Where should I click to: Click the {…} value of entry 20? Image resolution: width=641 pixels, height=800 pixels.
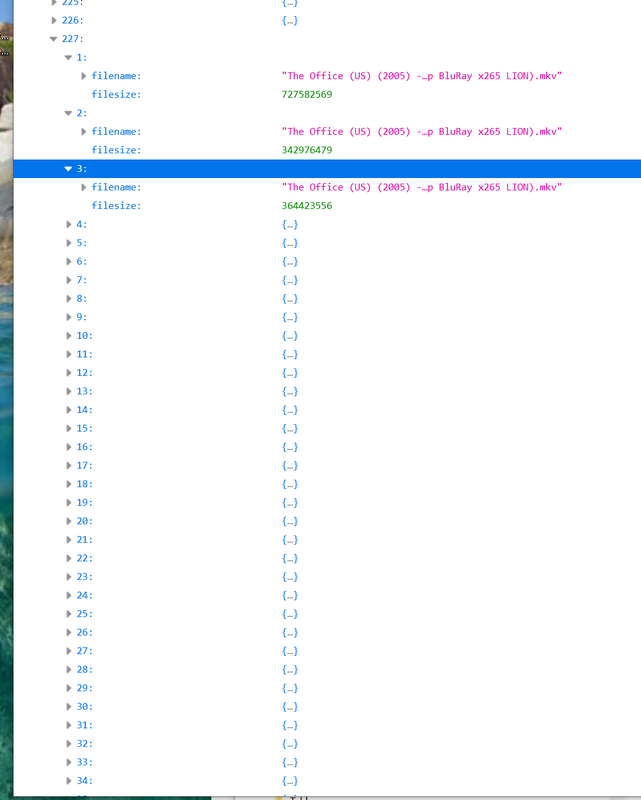tap(290, 521)
